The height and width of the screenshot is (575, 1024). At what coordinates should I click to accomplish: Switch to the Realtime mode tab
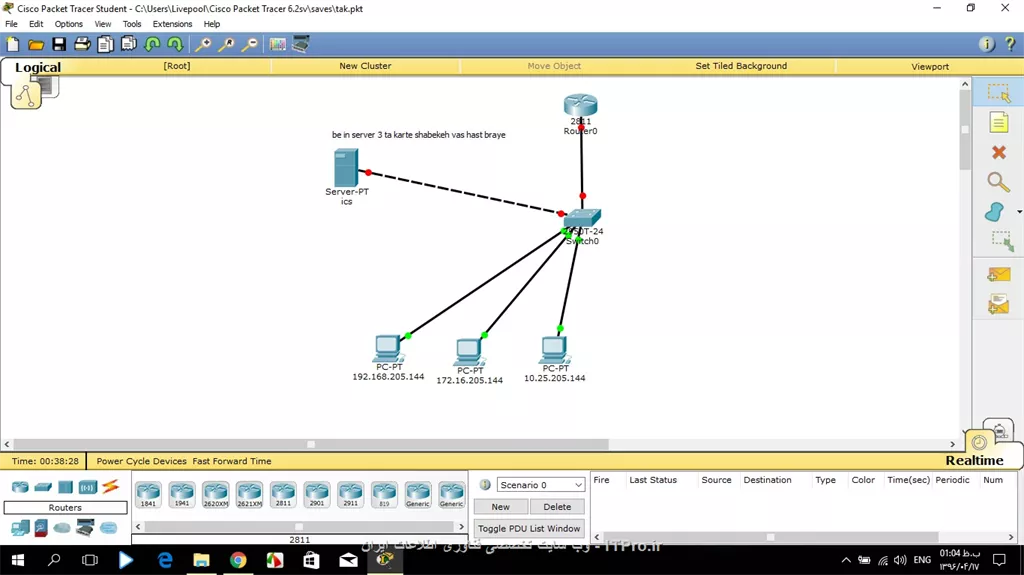pos(974,461)
